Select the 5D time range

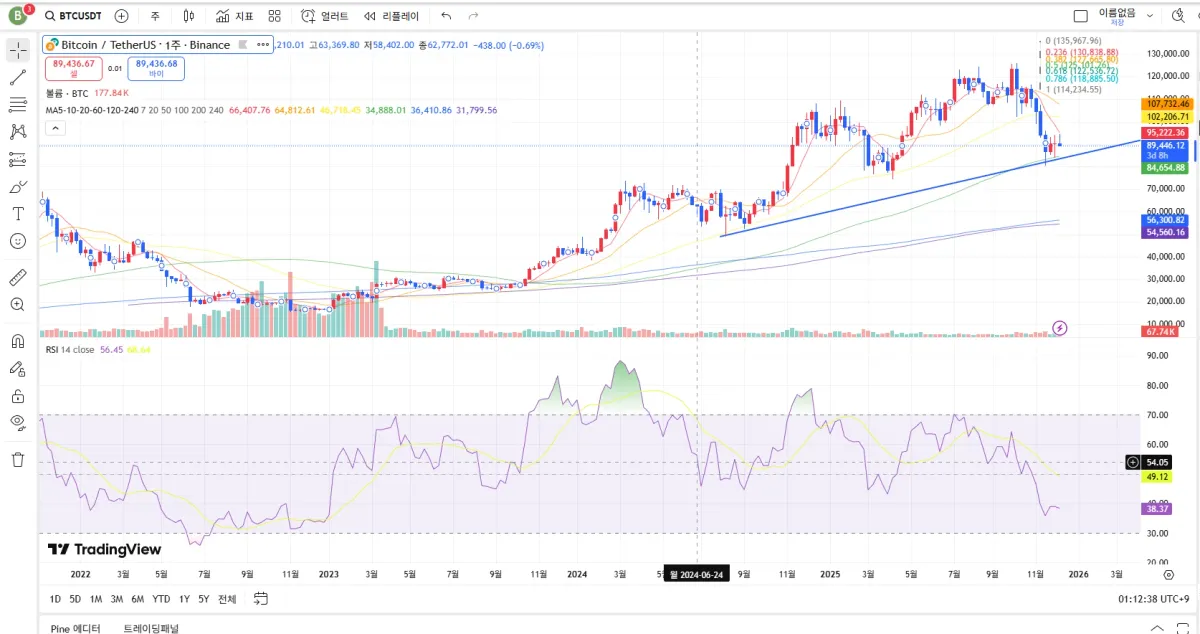[x=75, y=599]
